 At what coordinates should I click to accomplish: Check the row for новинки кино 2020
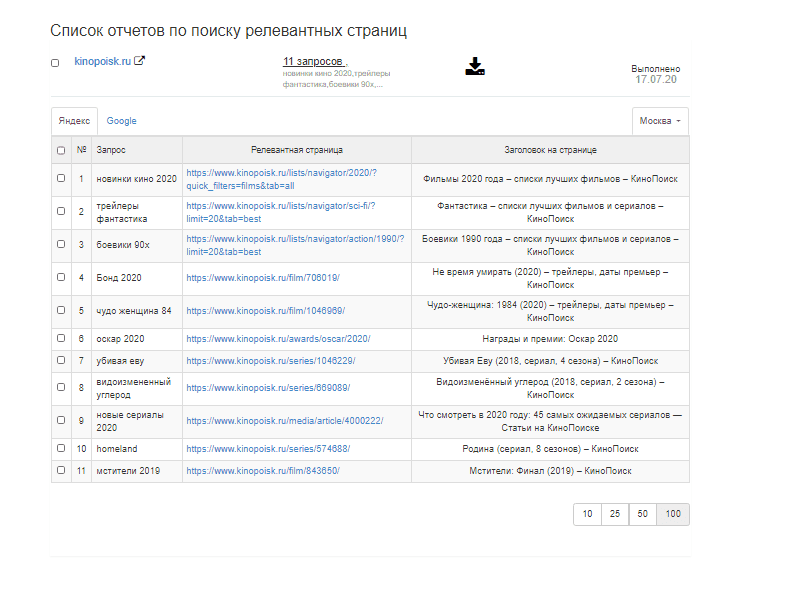61,178
